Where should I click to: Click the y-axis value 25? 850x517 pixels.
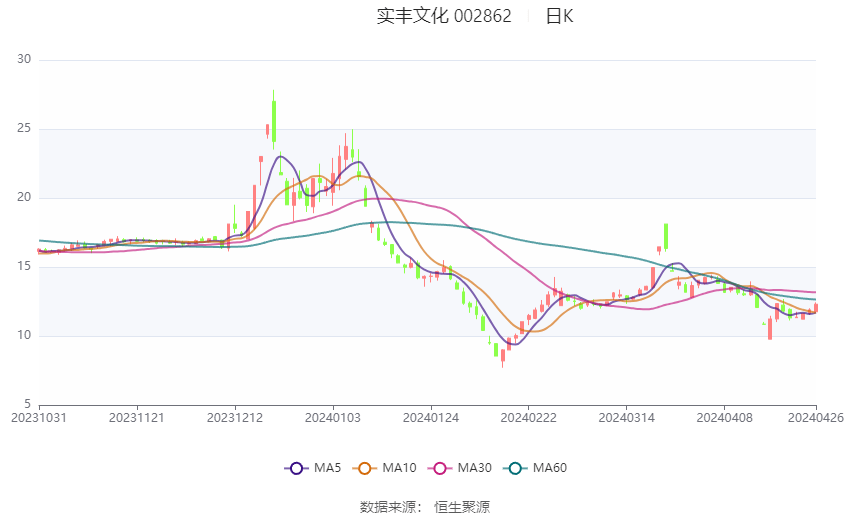[24, 129]
